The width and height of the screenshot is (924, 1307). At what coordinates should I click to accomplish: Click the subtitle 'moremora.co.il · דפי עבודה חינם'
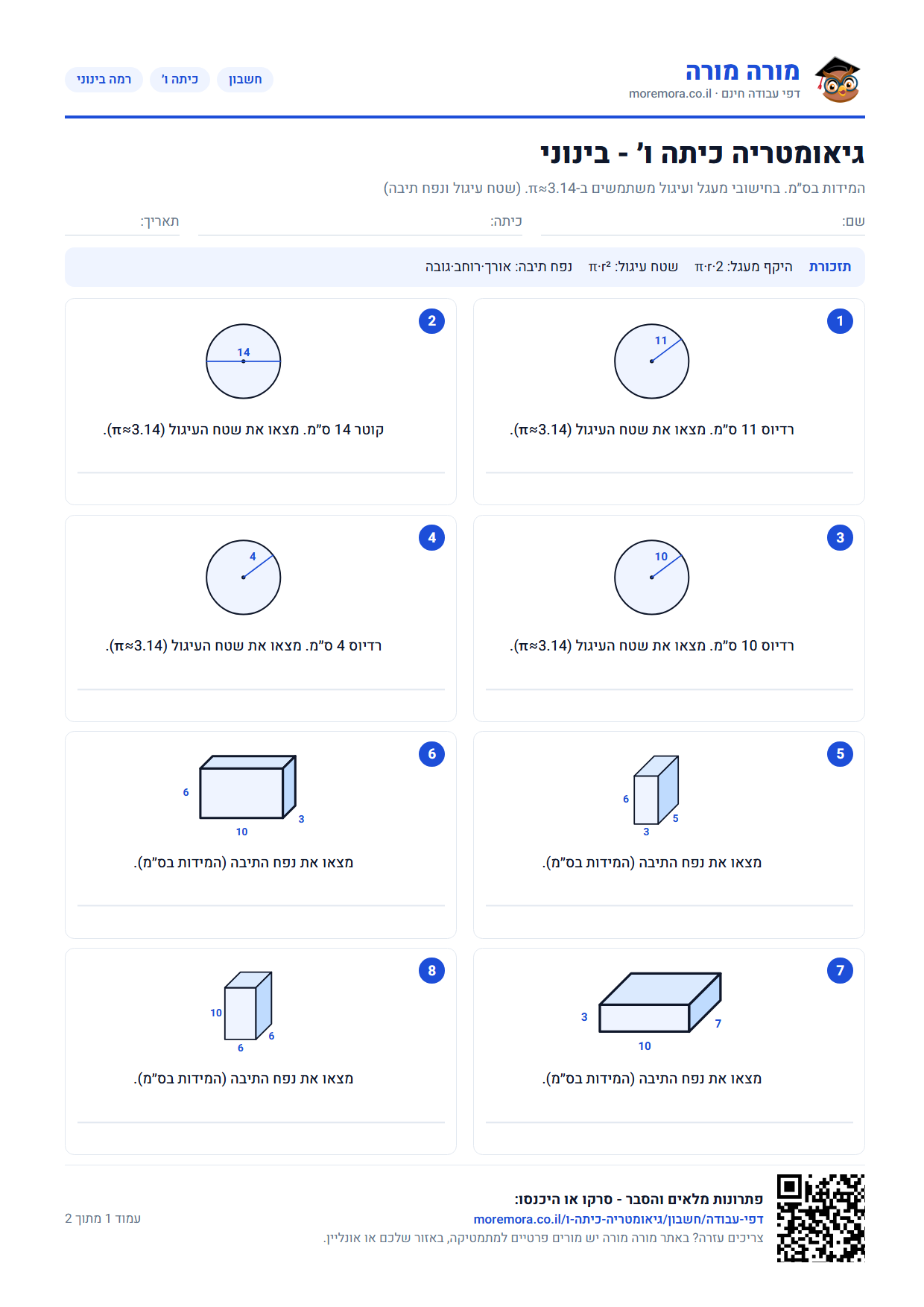(x=715, y=94)
